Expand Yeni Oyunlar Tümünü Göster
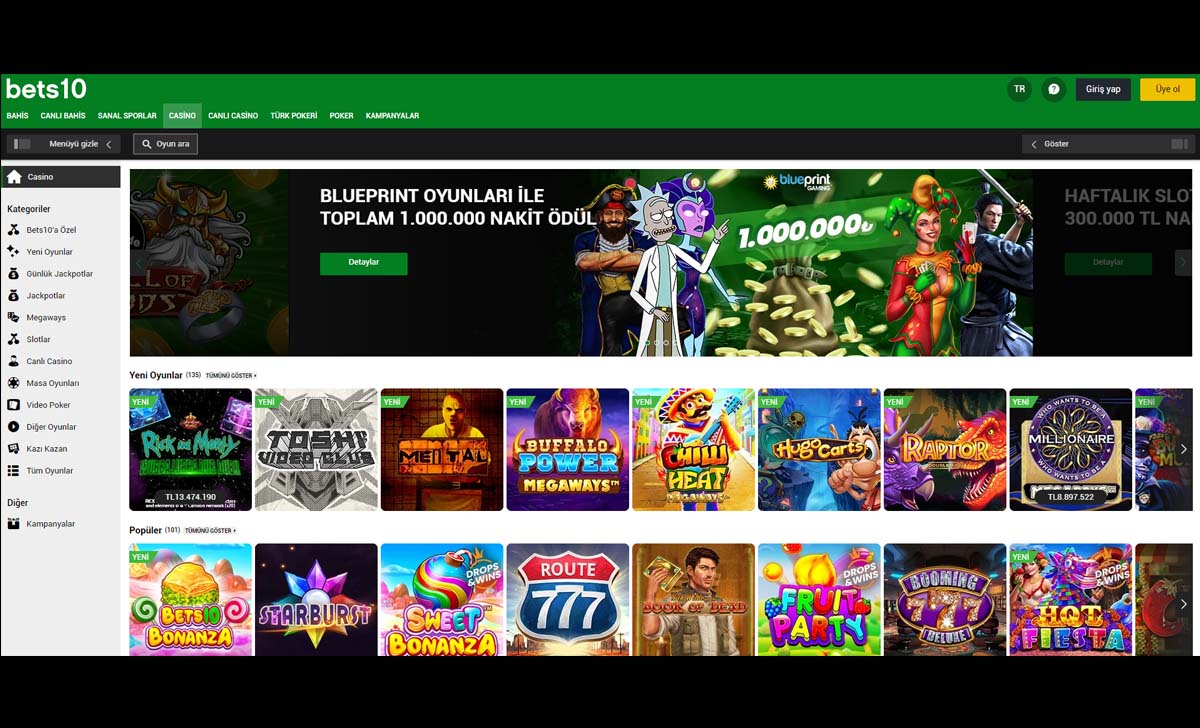Image resolution: width=1200 pixels, height=728 pixels. 231,376
